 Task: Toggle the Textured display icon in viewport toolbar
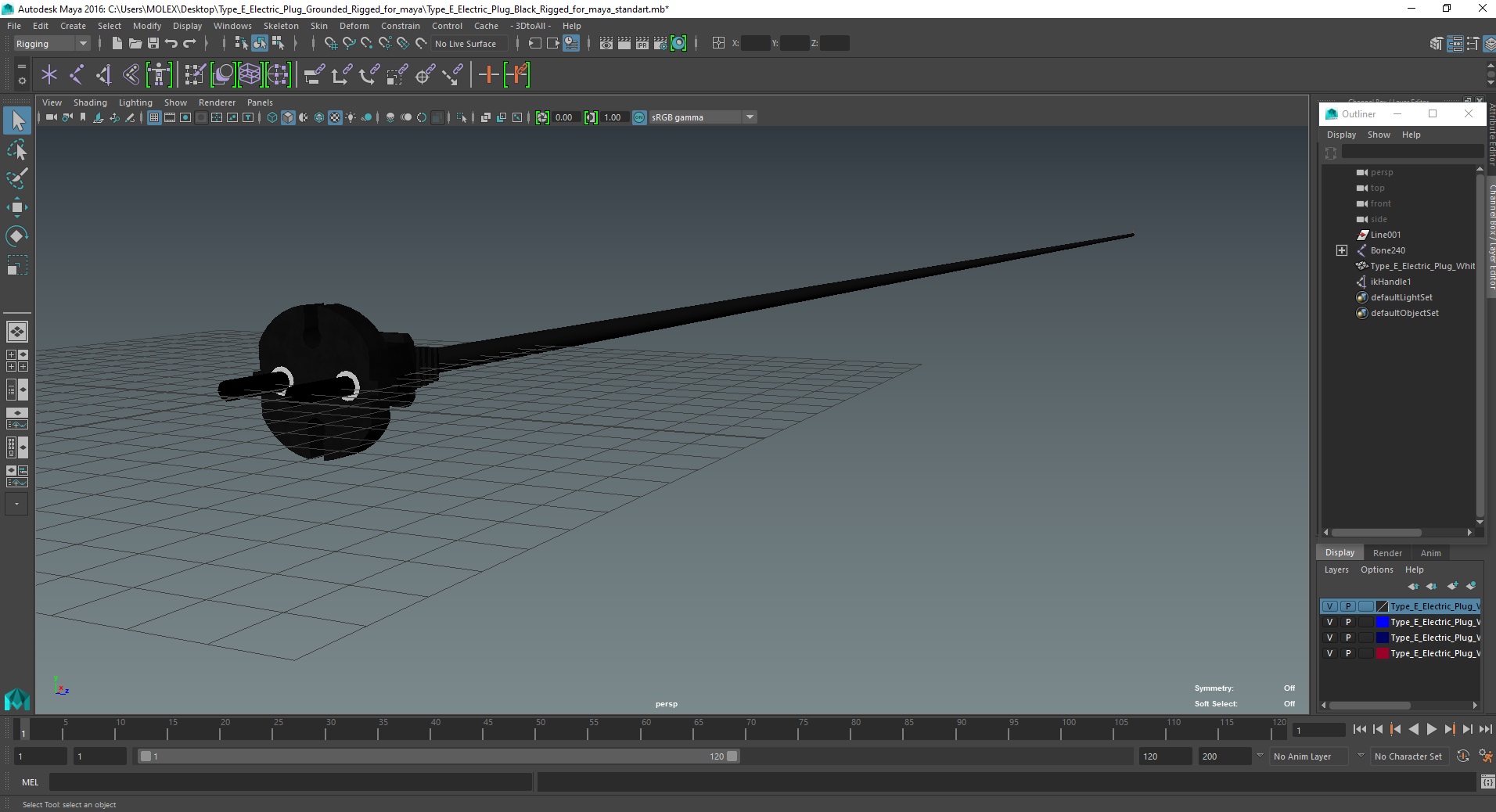tap(335, 117)
